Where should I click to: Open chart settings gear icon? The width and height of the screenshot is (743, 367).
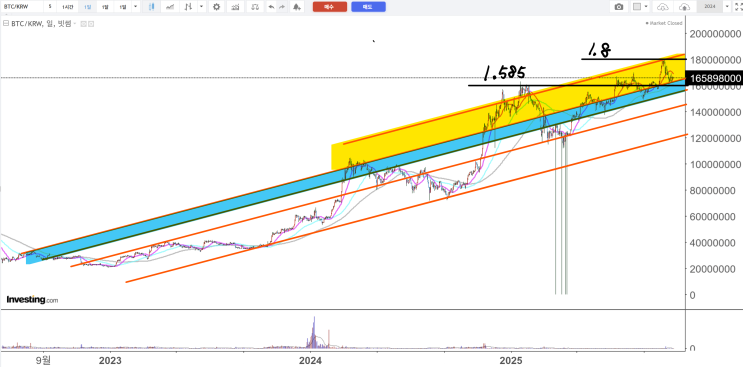(217, 7)
